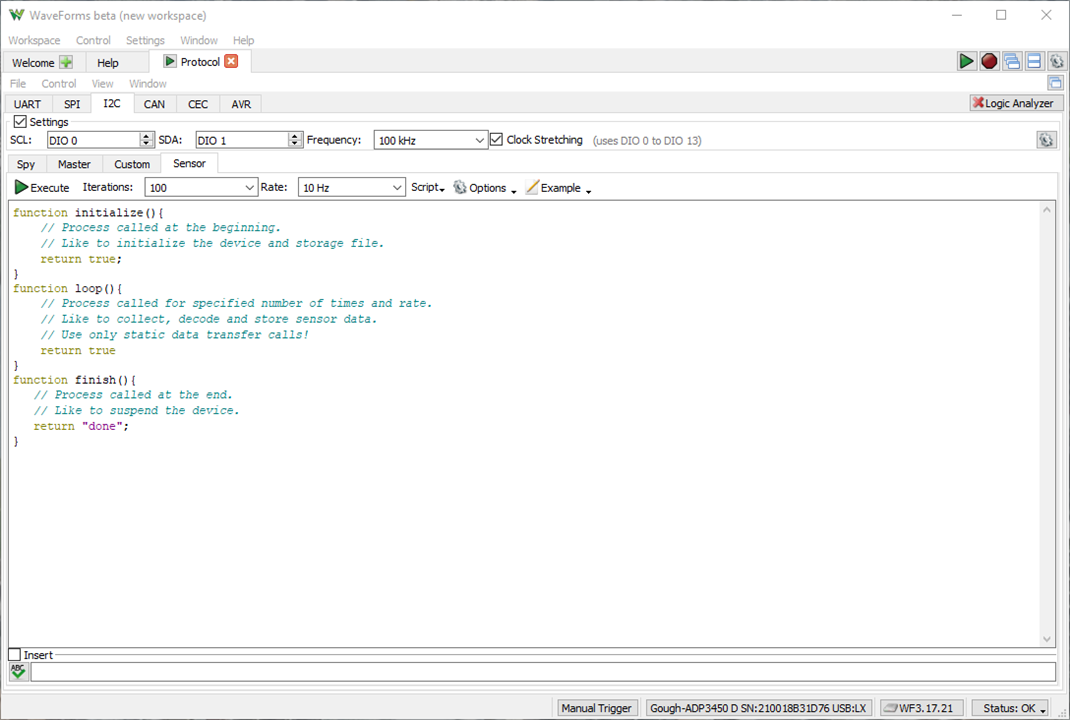Viewport: 1070px width, 720px height.
Task: Click the 'function loop(){' code line
Action: [68, 288]
